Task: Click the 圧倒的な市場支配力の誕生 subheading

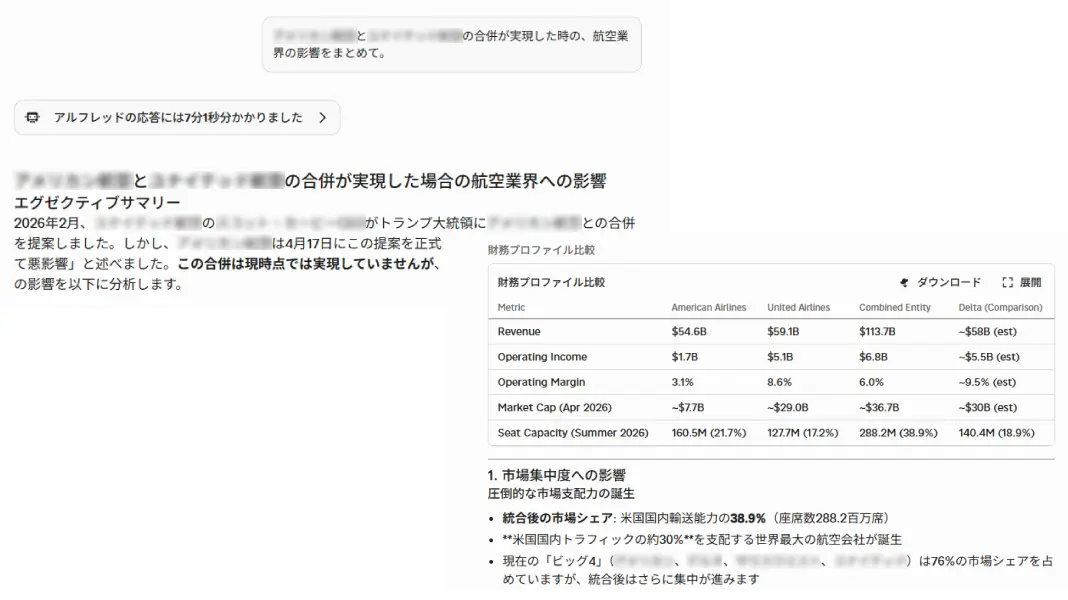Action: point(561,493)
